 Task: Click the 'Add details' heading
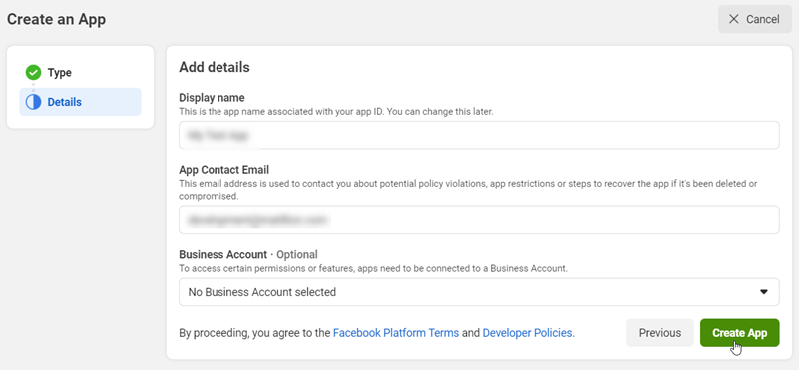click(214, 67)
